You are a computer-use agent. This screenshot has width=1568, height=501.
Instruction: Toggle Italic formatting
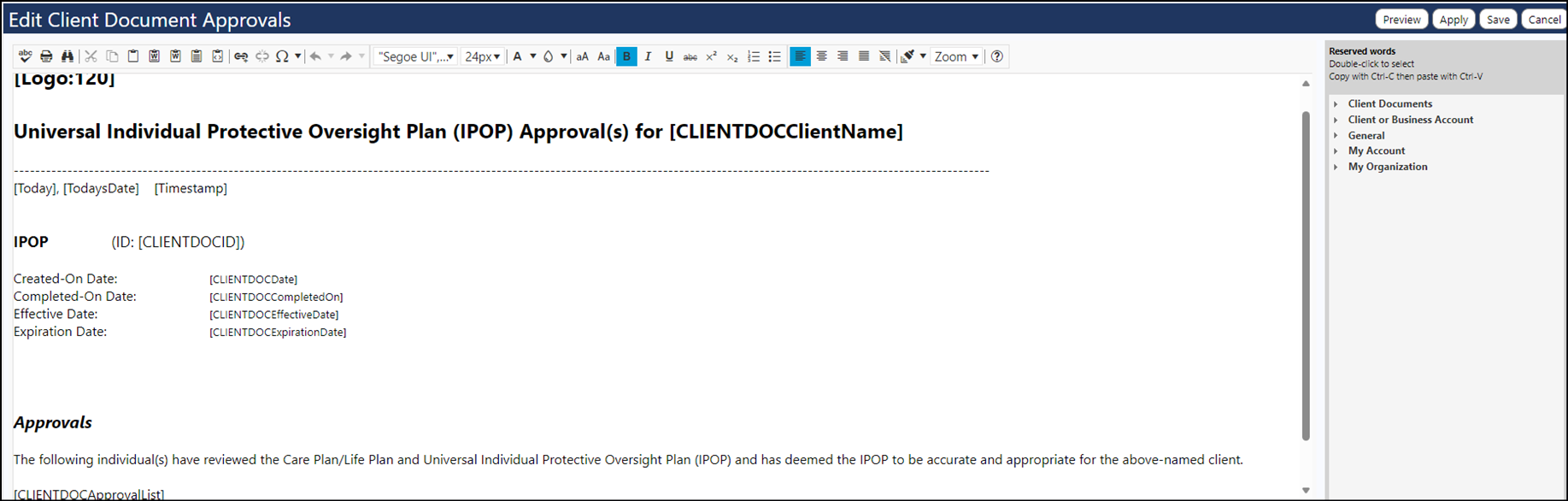point(648,56)
